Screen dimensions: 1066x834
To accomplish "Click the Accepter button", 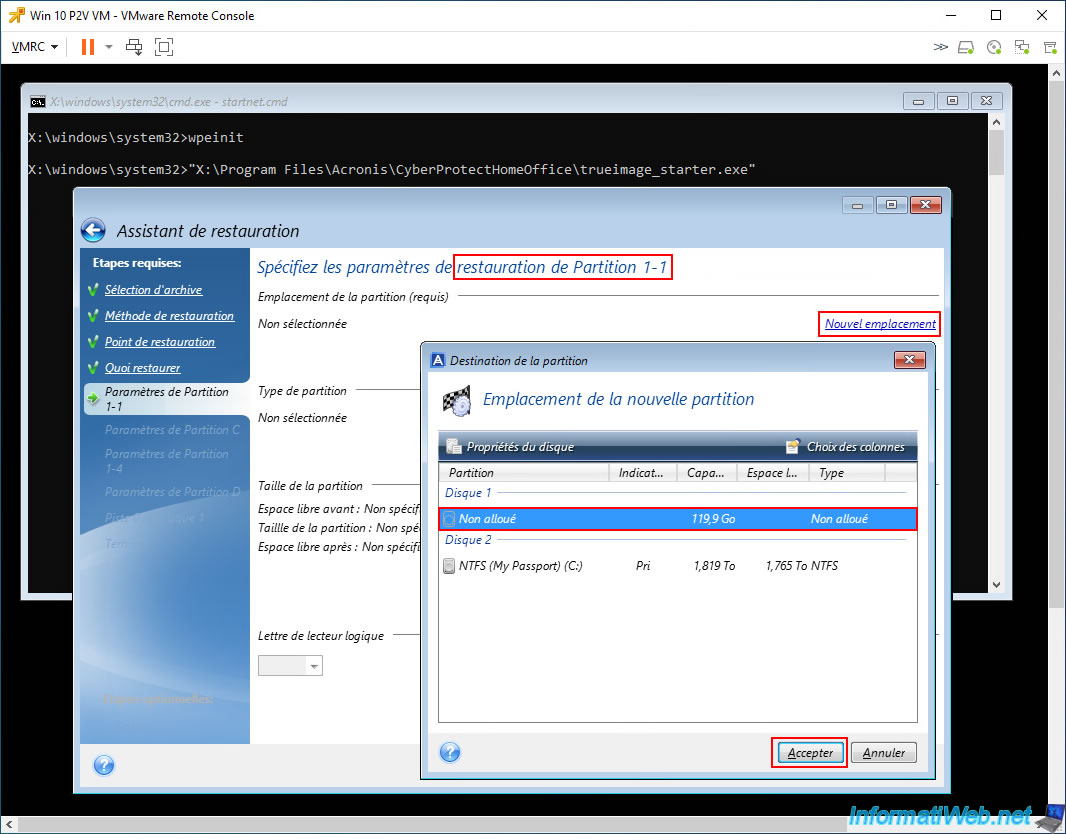I will pyautogui.click(x=810, y=752).
